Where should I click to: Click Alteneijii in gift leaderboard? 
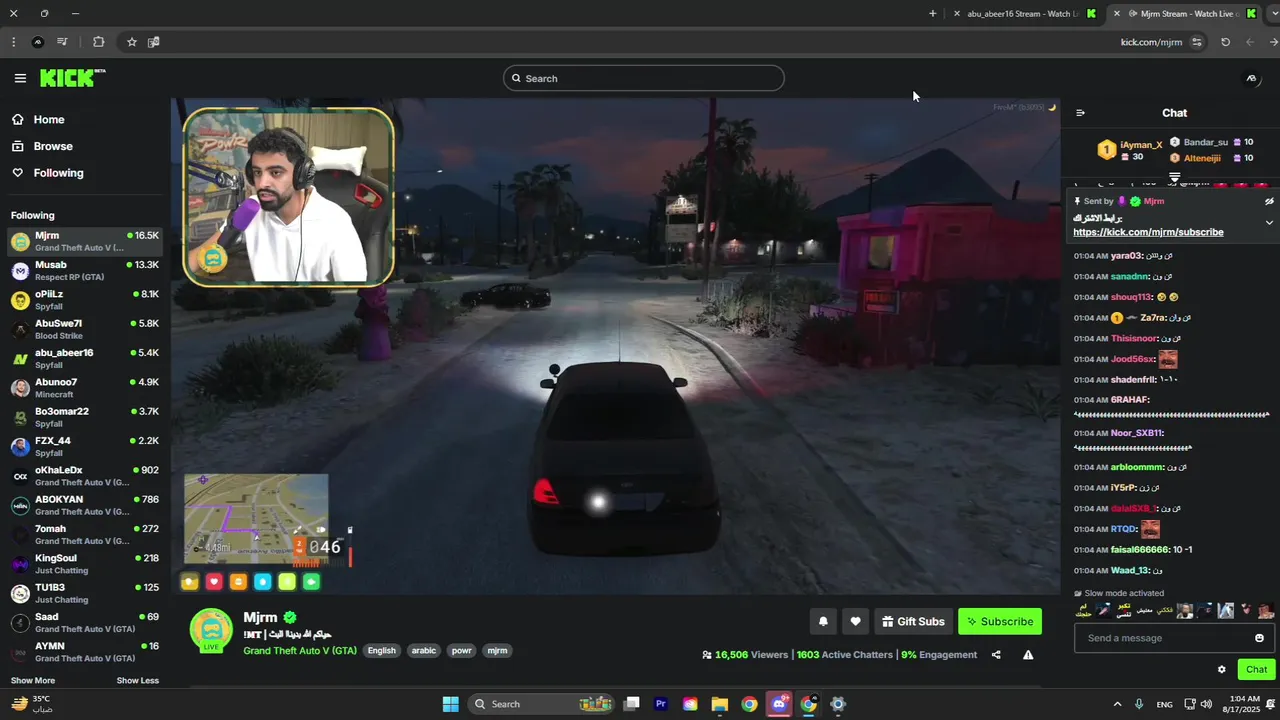point(1202,158)
